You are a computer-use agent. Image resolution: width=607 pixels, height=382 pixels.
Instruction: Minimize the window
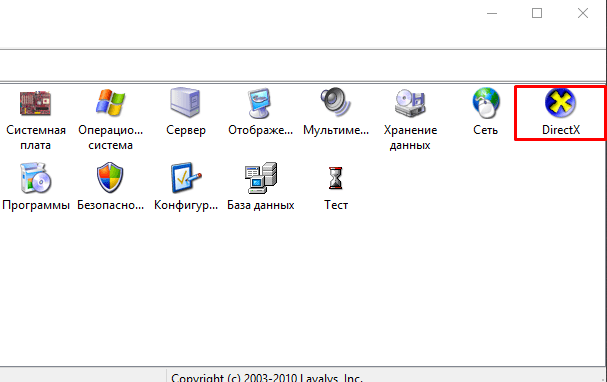coord(492,13)
